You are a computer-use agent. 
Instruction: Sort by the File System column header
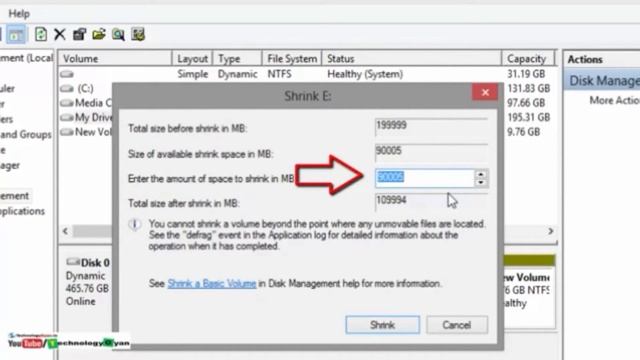tap(292, 59)
